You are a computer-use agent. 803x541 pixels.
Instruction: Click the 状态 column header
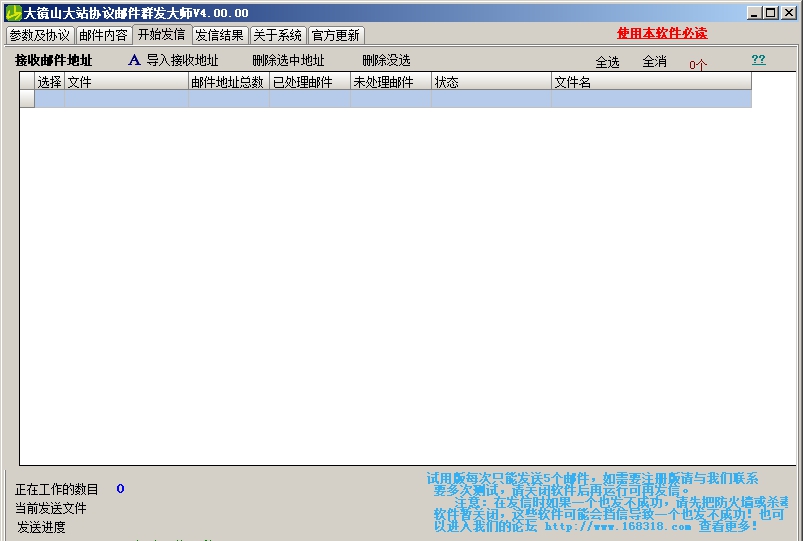tap(490, 82)
